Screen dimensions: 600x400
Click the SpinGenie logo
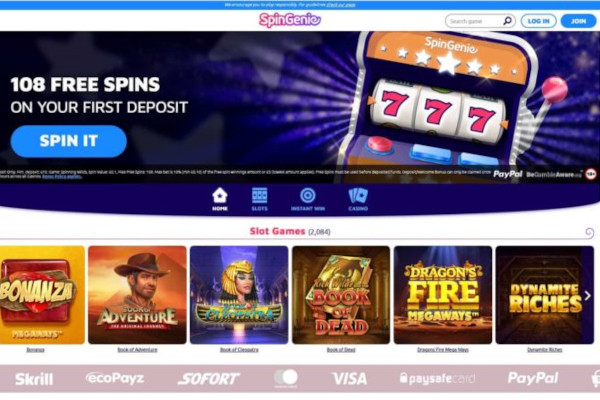pyautogui.click(x=290, y=20)
